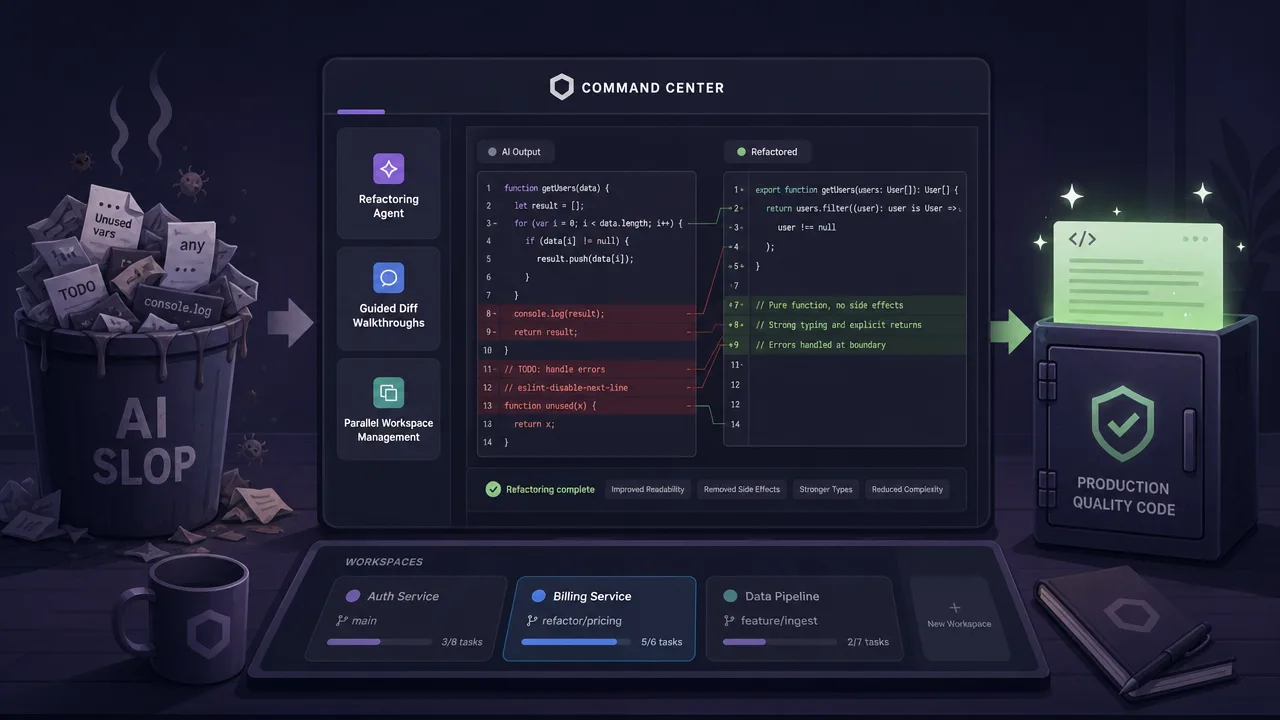The height and width of the screenshot is (720, 1280).
Task: Click the refactor/pricing branch name
Action: [x=582, y=621]
